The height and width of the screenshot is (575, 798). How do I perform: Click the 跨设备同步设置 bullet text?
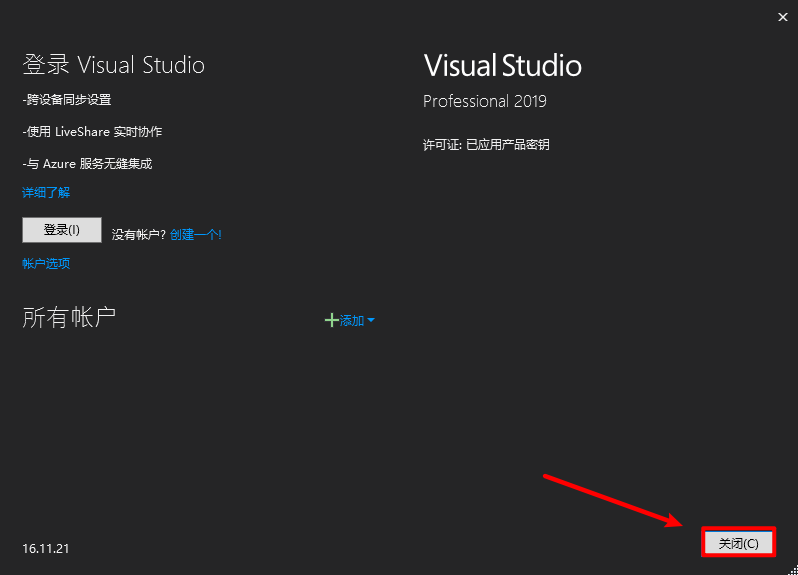click(67, 100)
